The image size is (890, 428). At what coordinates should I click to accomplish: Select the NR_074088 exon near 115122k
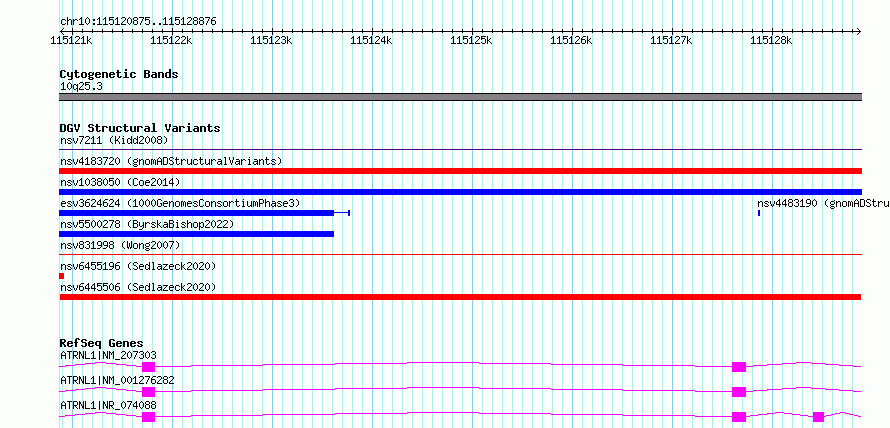[148, 417]
